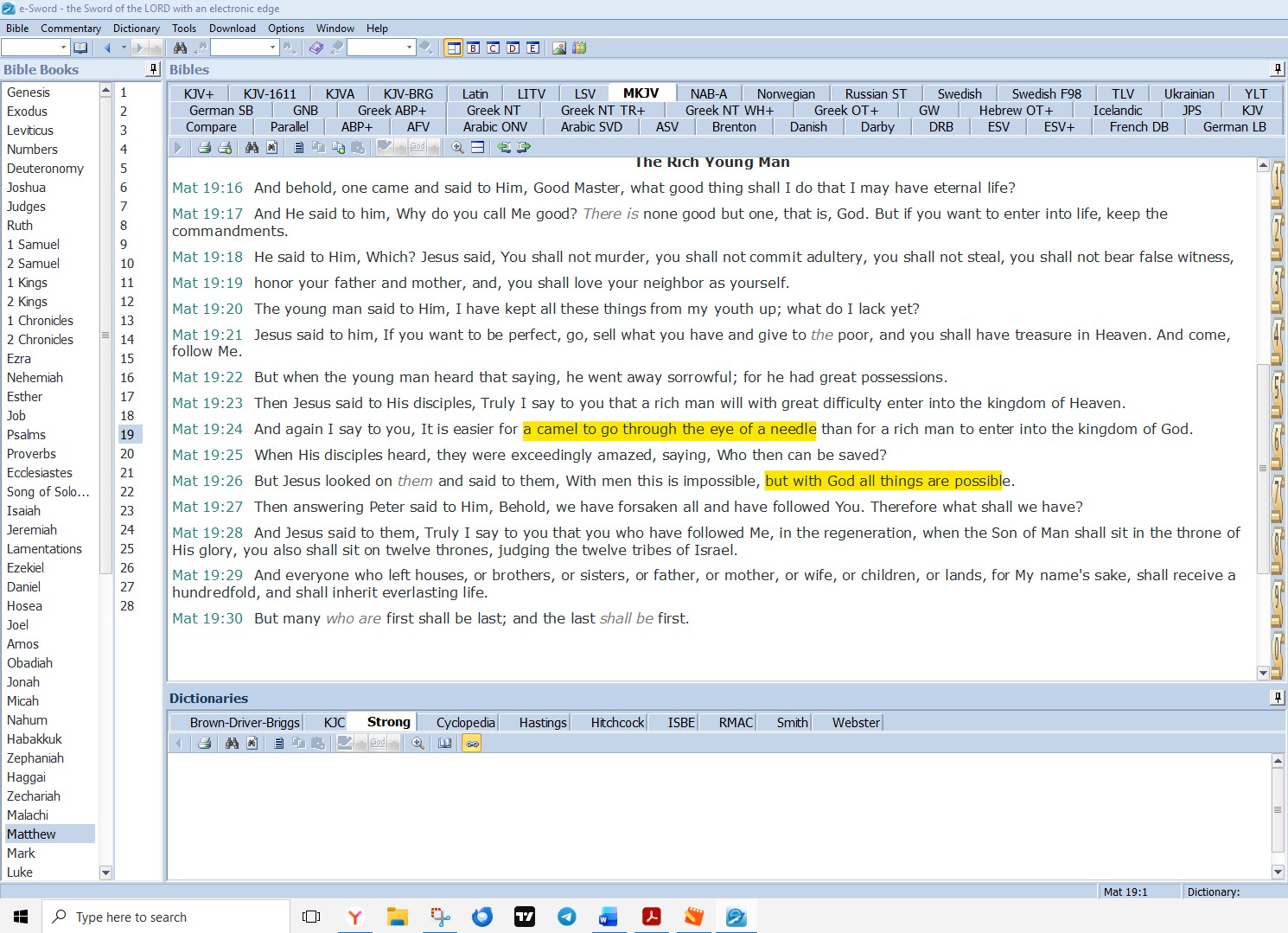Viewport: 1288px width, 933px height.
Task: Open the picture viewer icon
Action: [559, 48]
